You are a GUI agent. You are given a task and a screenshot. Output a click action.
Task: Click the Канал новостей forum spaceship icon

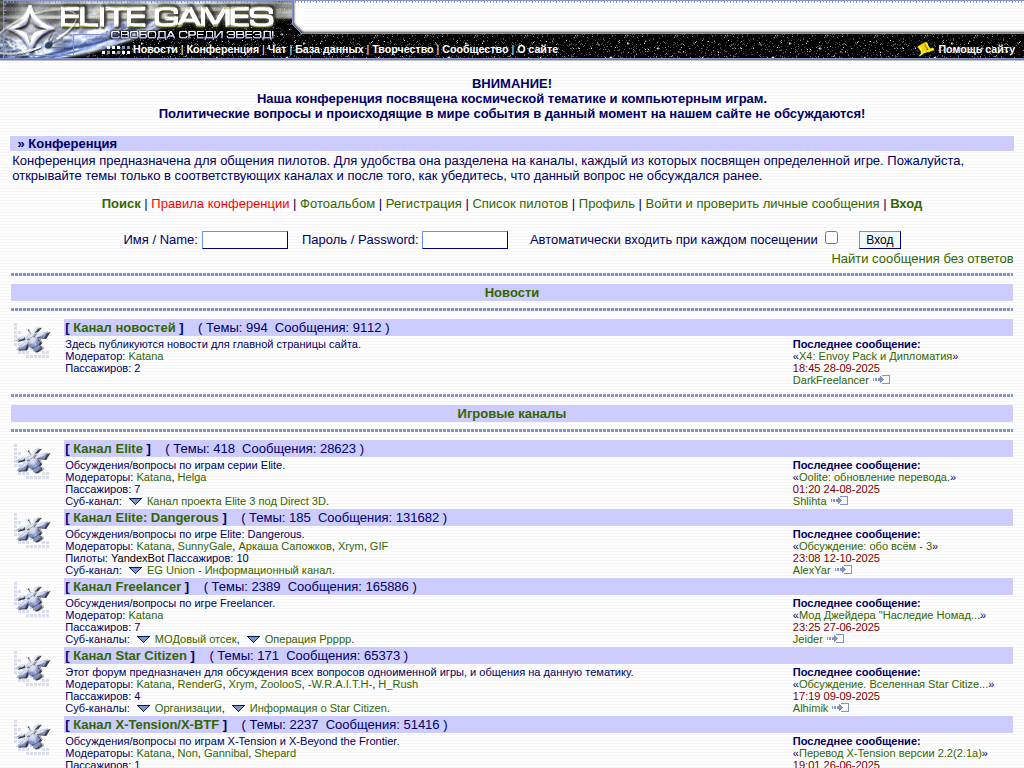33,341
